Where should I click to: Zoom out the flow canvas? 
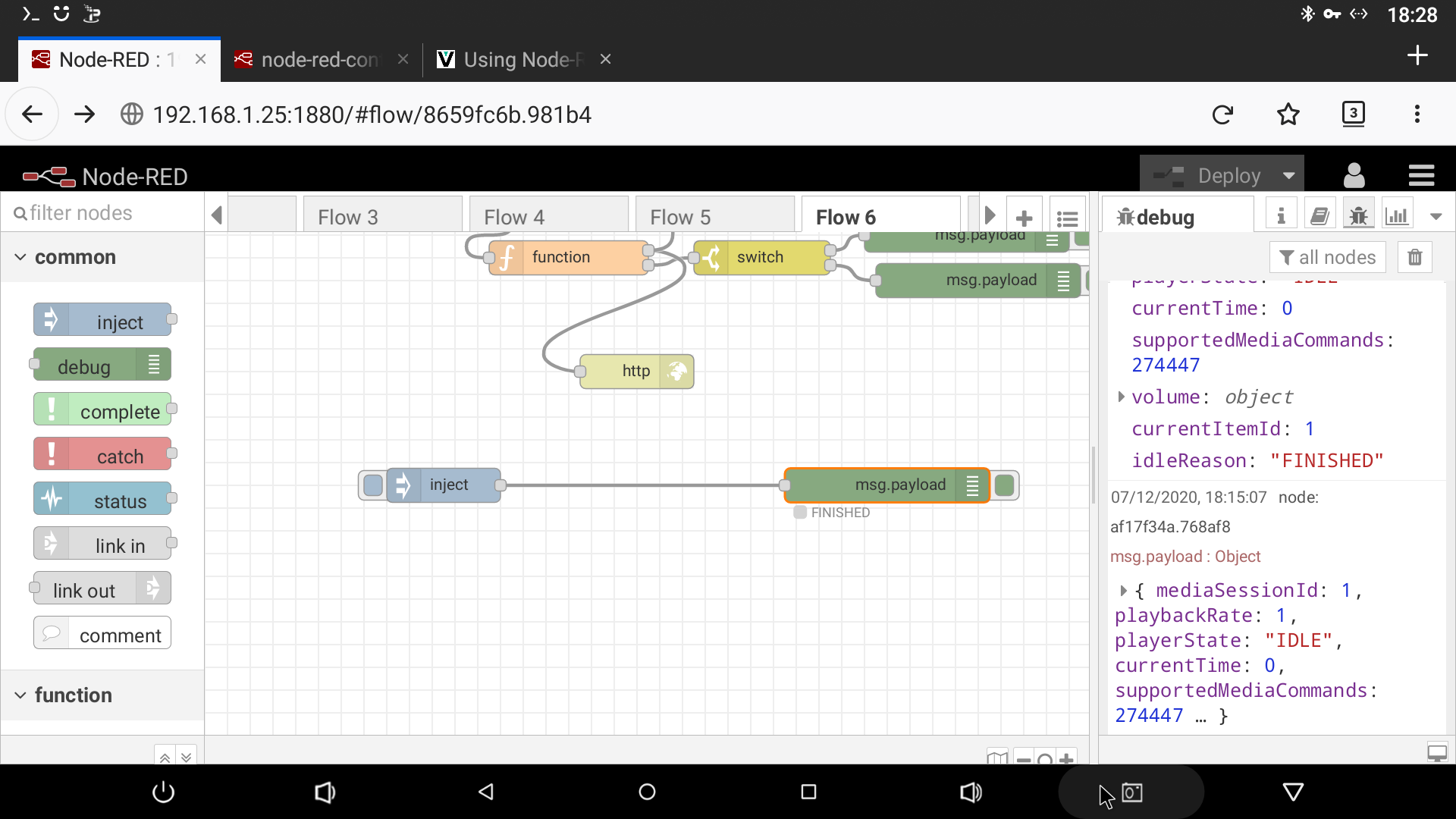point(1024,758)
